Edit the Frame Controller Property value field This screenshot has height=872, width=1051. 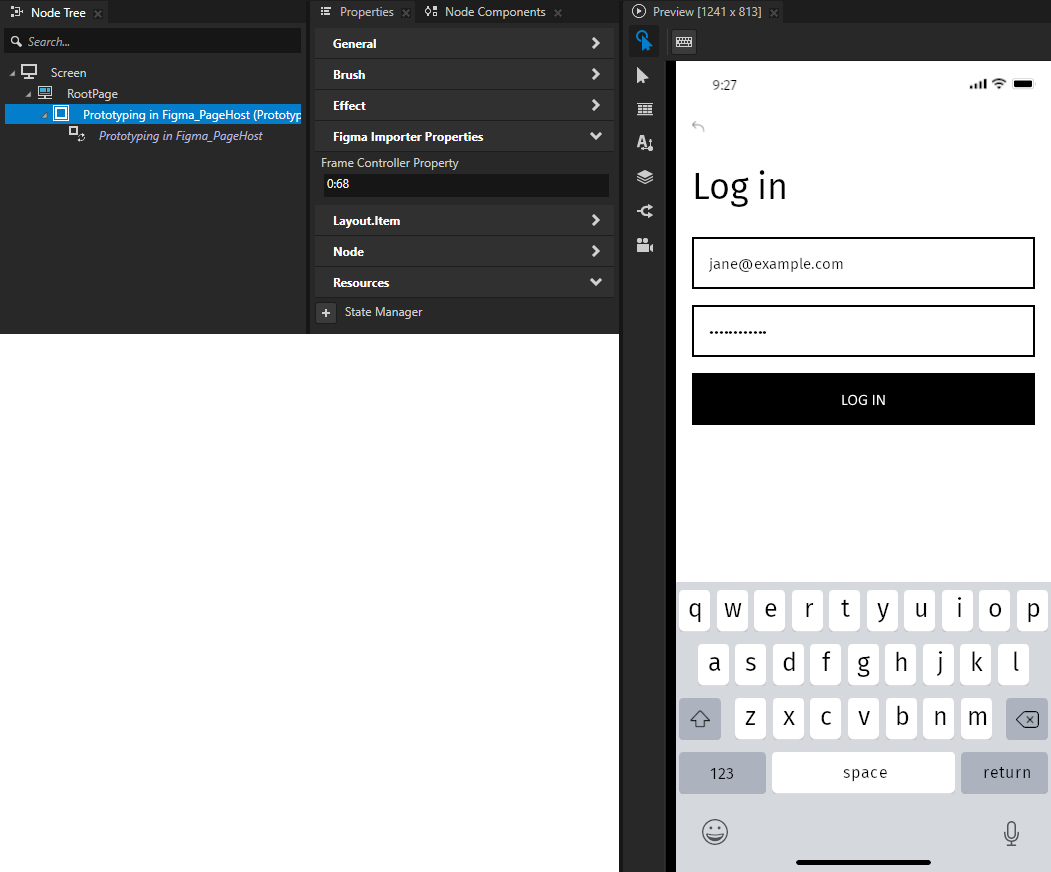click(x=464, y=184)
